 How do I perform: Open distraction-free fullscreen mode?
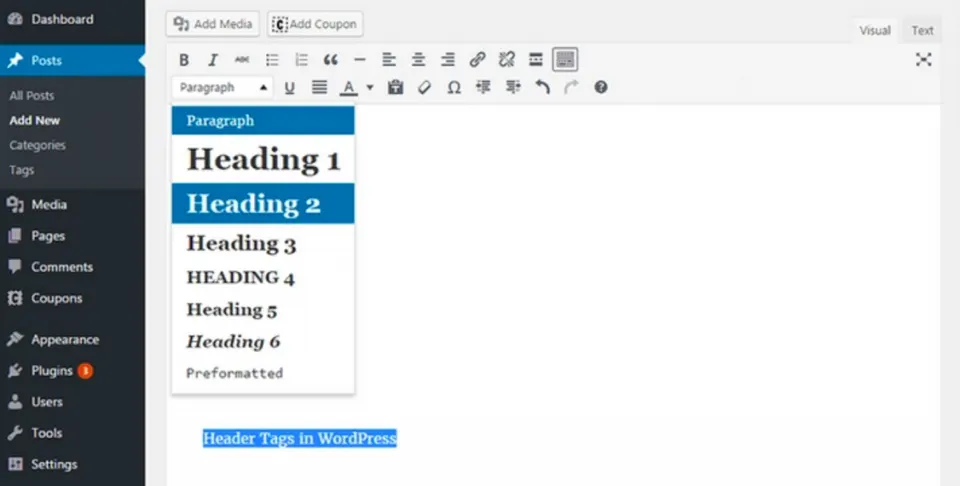[x=923, y=60]
